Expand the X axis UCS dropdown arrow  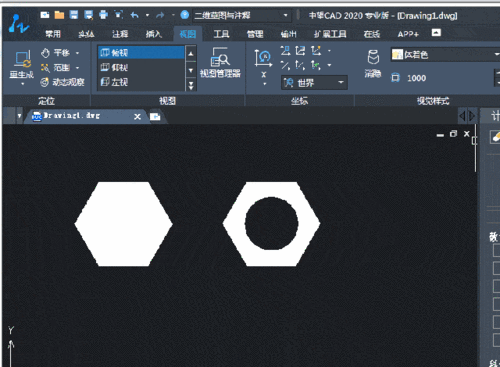tap(264, 84)
